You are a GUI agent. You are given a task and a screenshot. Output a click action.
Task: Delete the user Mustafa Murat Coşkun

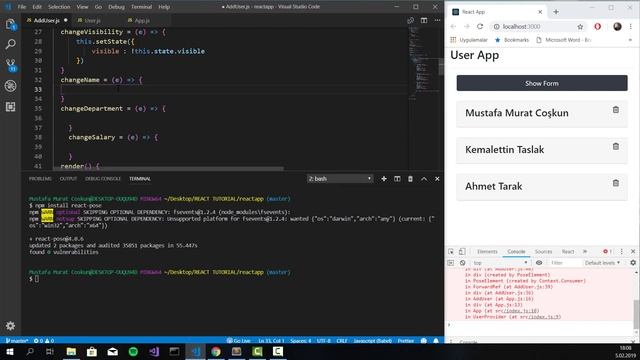[x=616, y=110]
